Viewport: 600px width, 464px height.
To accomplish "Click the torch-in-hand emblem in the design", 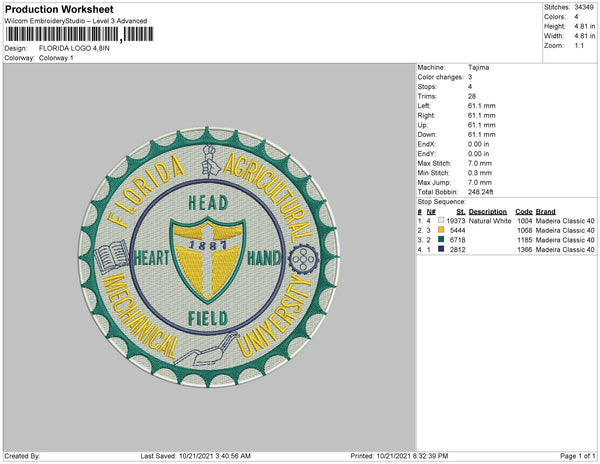I will coord(210,161).
